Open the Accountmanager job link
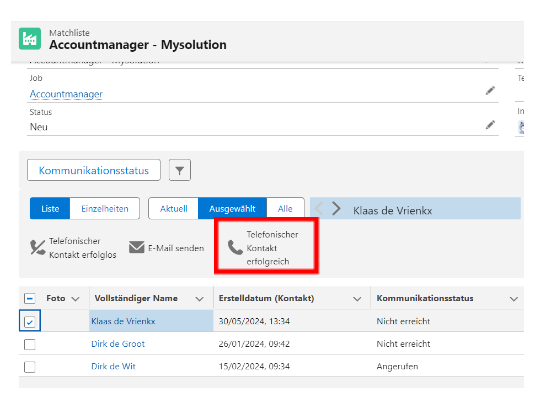 [66, 94]
